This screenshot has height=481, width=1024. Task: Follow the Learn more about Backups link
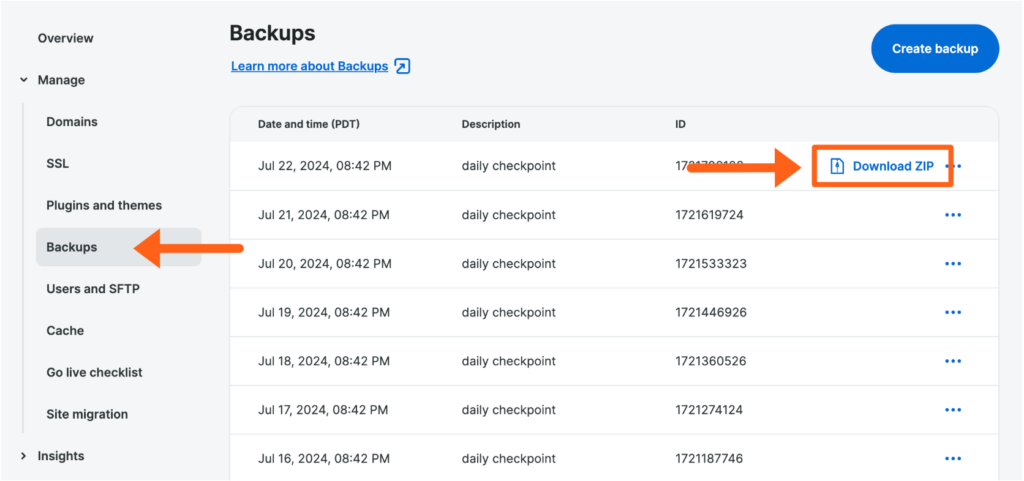309,67
